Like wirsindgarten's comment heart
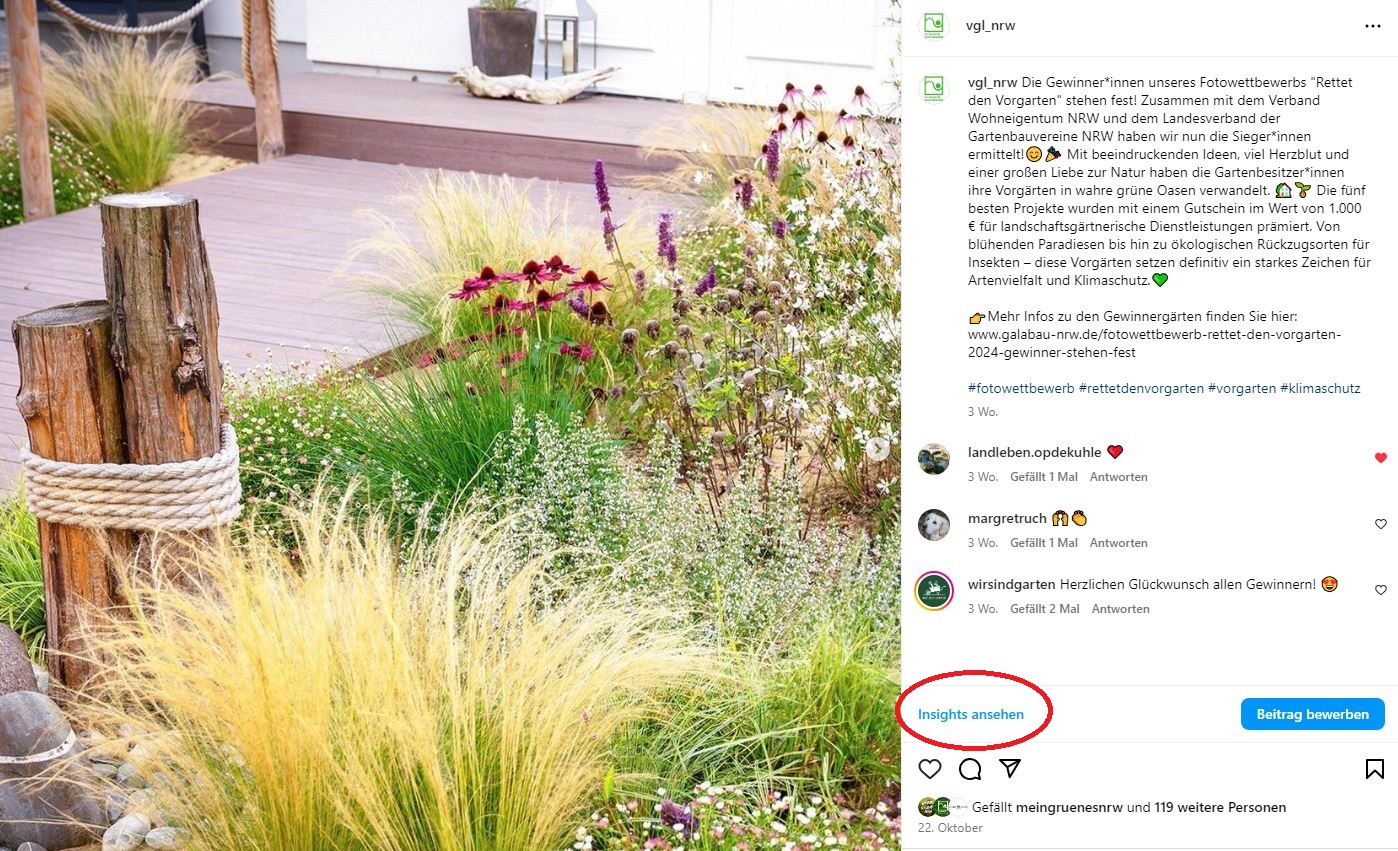1398x851 pixels. 1381,590
